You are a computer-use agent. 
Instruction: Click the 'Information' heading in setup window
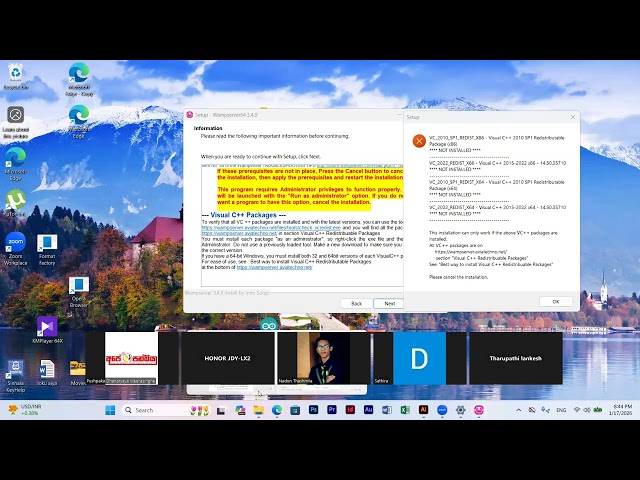click(208, 128)
